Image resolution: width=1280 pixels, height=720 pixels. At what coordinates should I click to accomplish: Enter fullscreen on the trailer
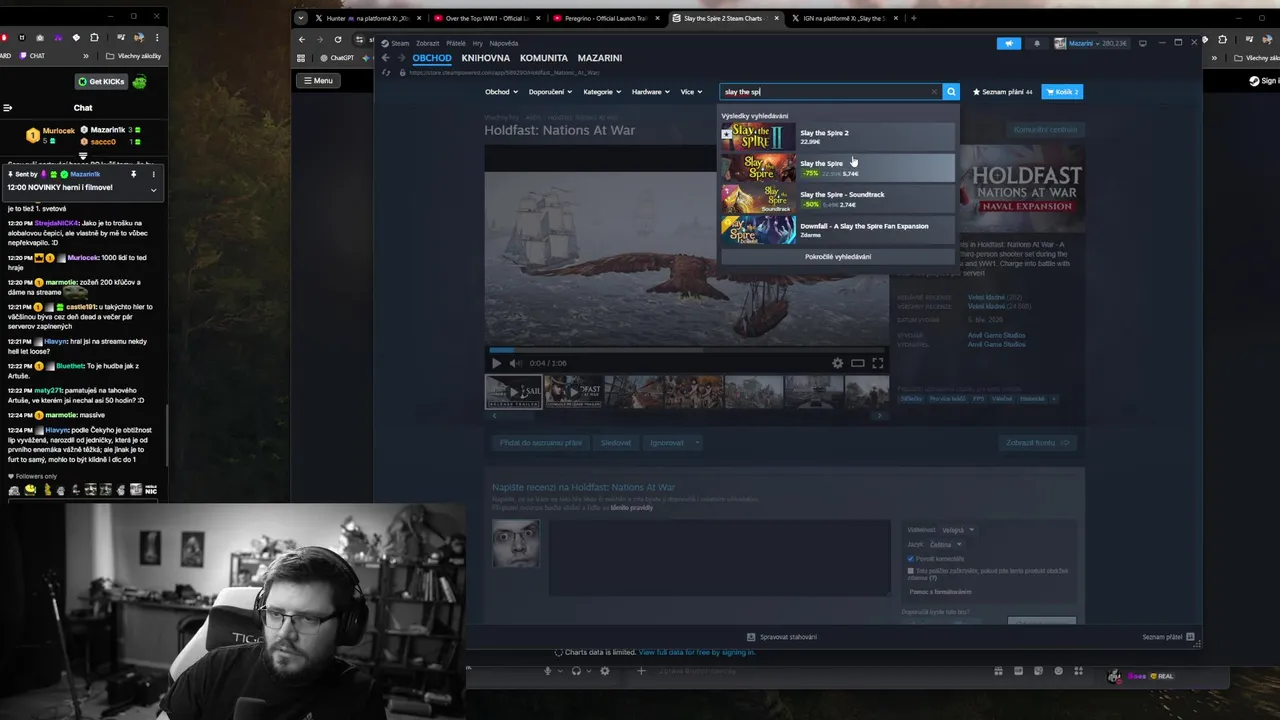(877, 363)
